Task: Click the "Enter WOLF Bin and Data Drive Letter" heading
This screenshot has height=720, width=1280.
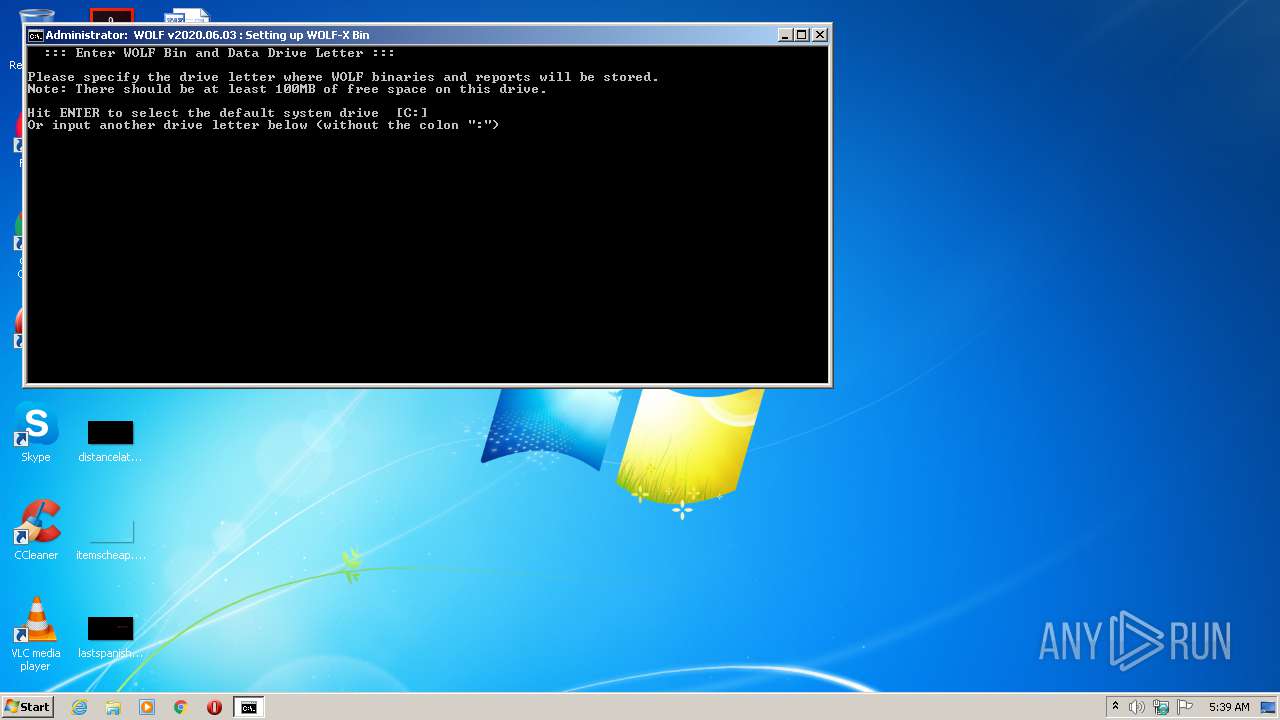Action: 219,53
